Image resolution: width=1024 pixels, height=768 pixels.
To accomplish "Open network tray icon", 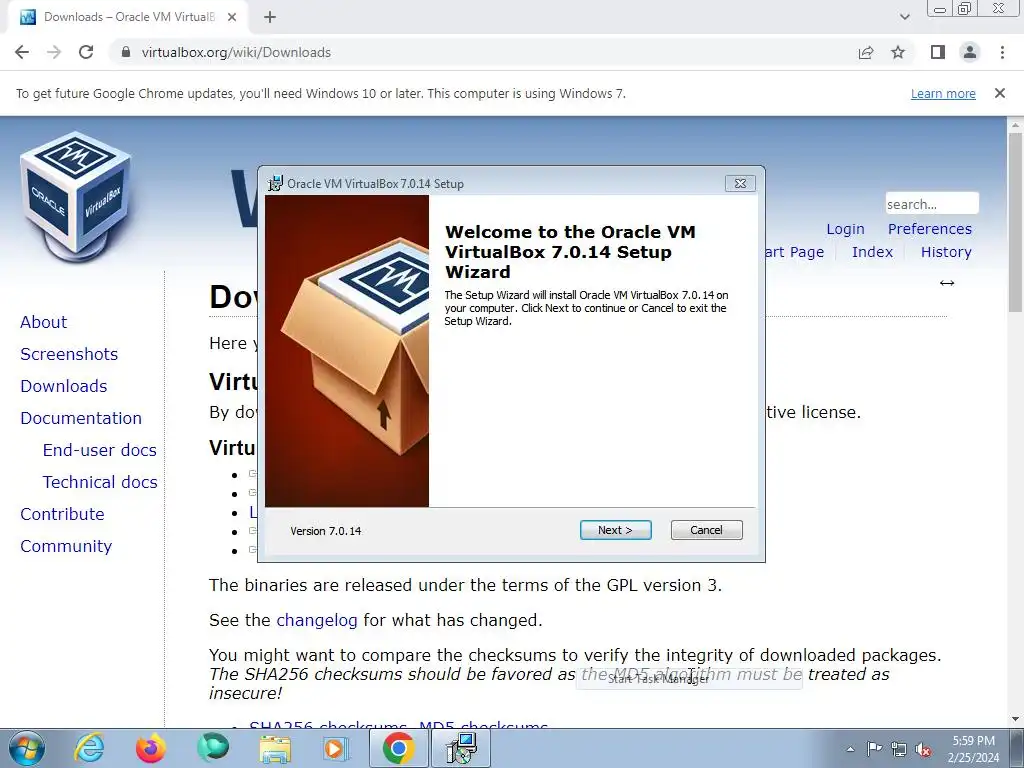I will pyautogui.click(x=899, y=749).
